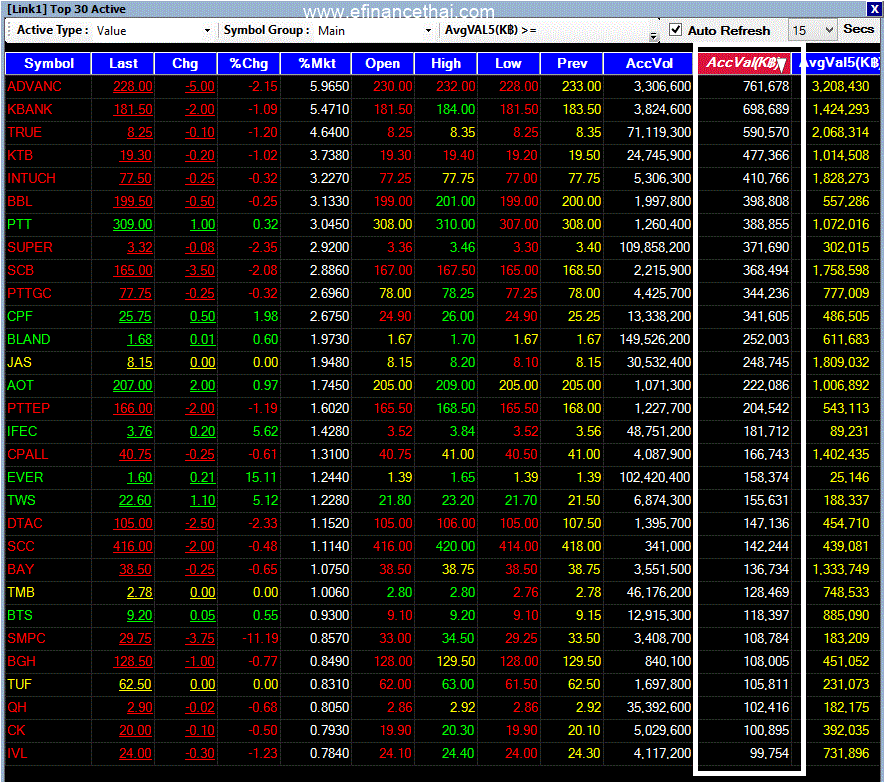The height and width of the screenshot is (782, 885).
Task: Click PTT last price 309.00
Action: 133,225
